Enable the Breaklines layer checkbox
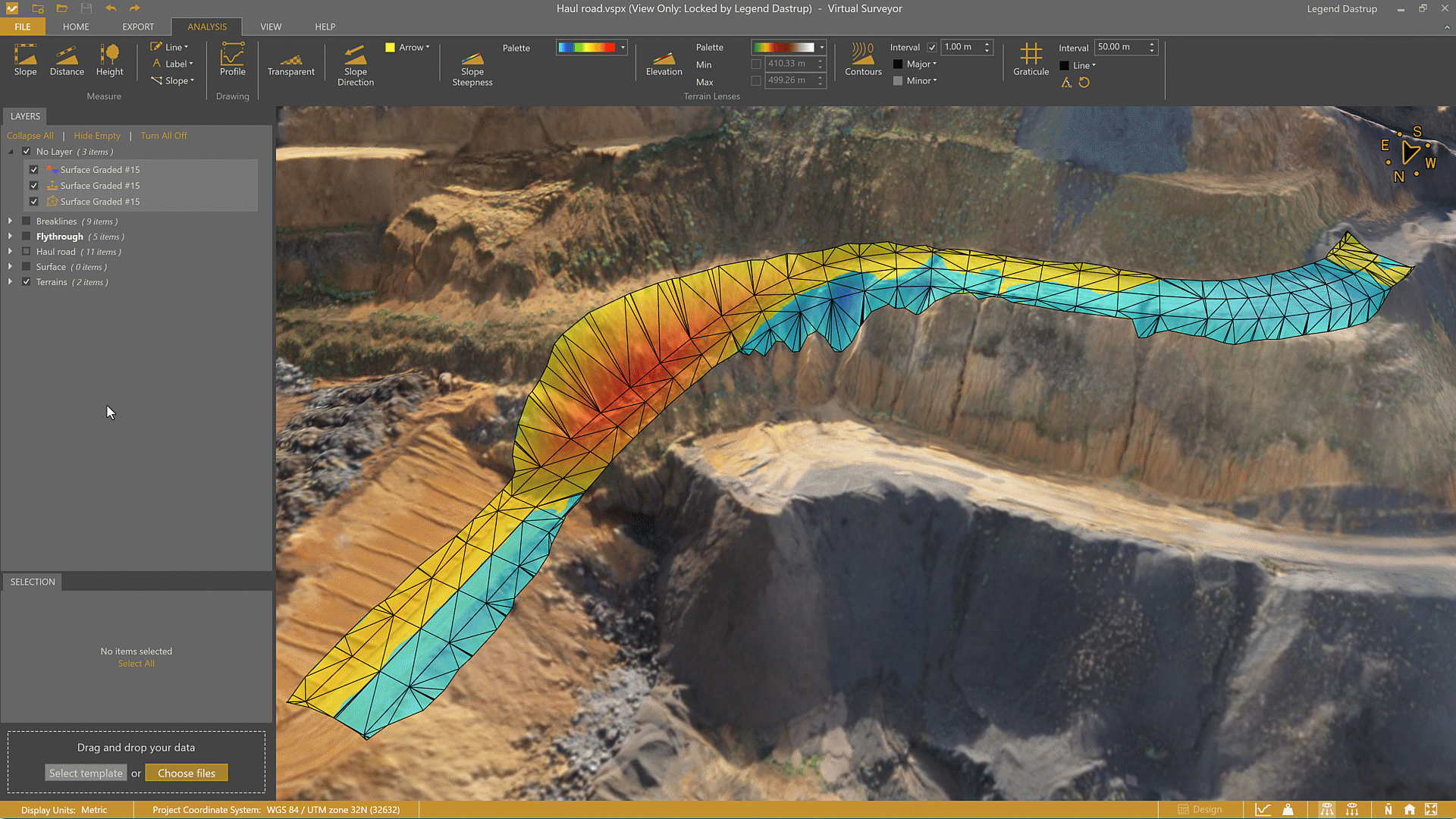The width and height of the screenshot is (1456, 819). click(27, 221)
